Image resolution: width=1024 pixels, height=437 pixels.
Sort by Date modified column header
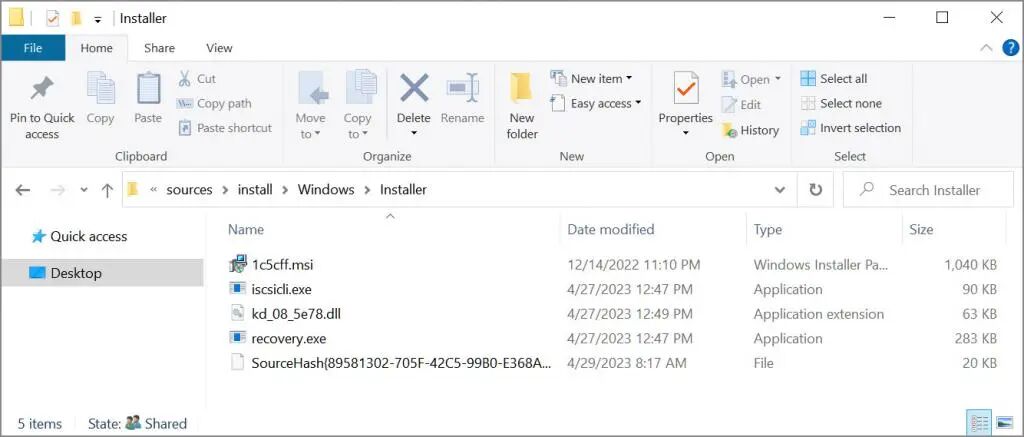tap(611, 229)
